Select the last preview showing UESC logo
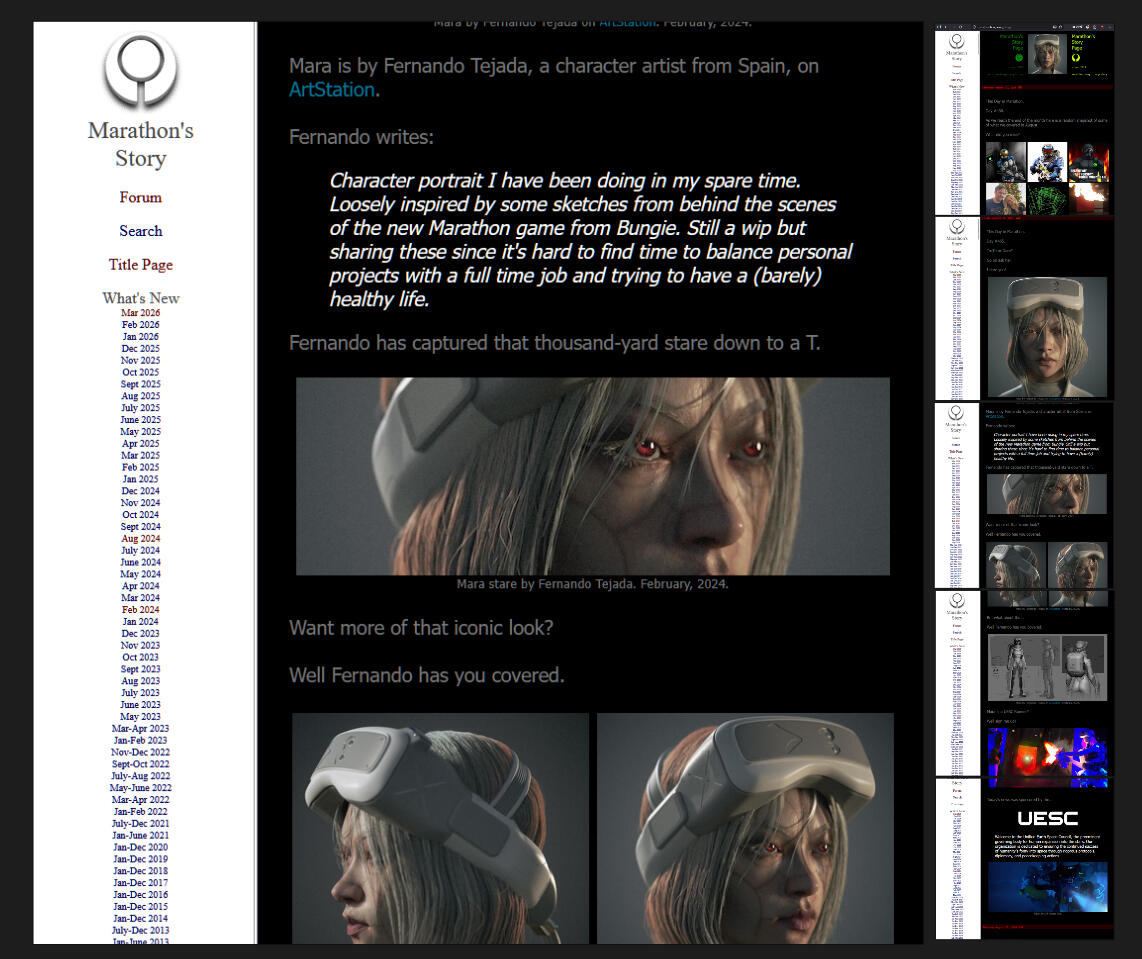 pos(1024,859)
